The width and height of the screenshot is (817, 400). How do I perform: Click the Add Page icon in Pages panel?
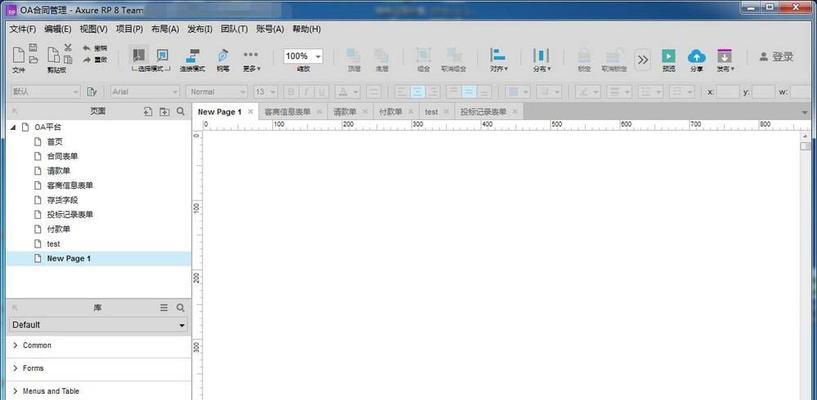pos(148,111)
